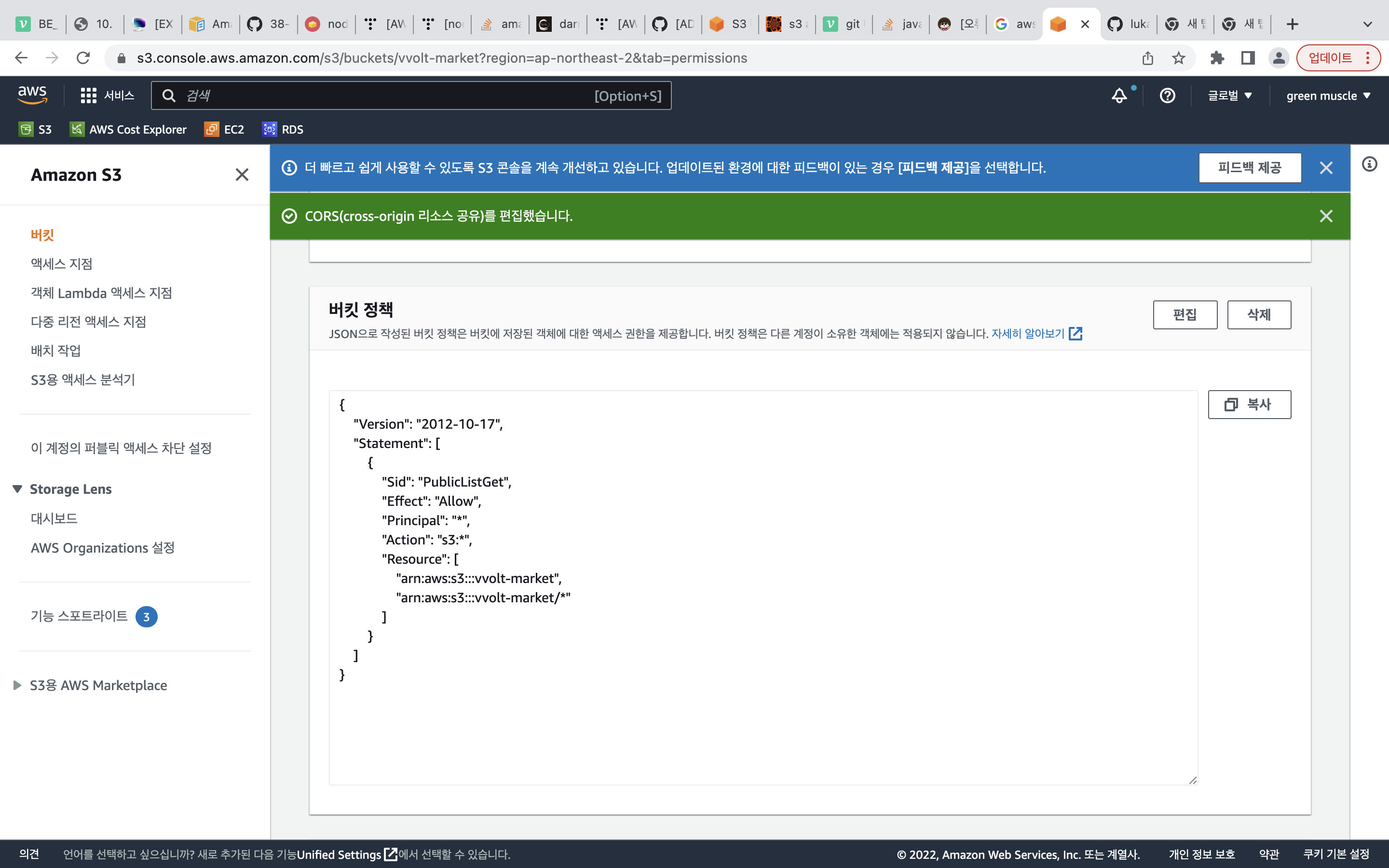Open the 자세히 알아보기 link
Image resolution: width=1389 pixels, height=868 pixels.
(1036, 334)
